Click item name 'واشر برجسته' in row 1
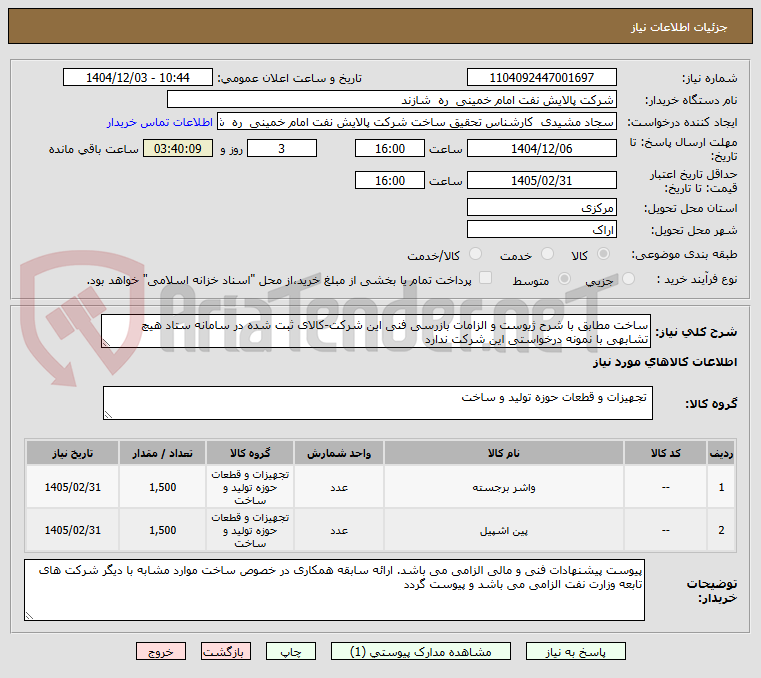761x678 pixels. 504,487
